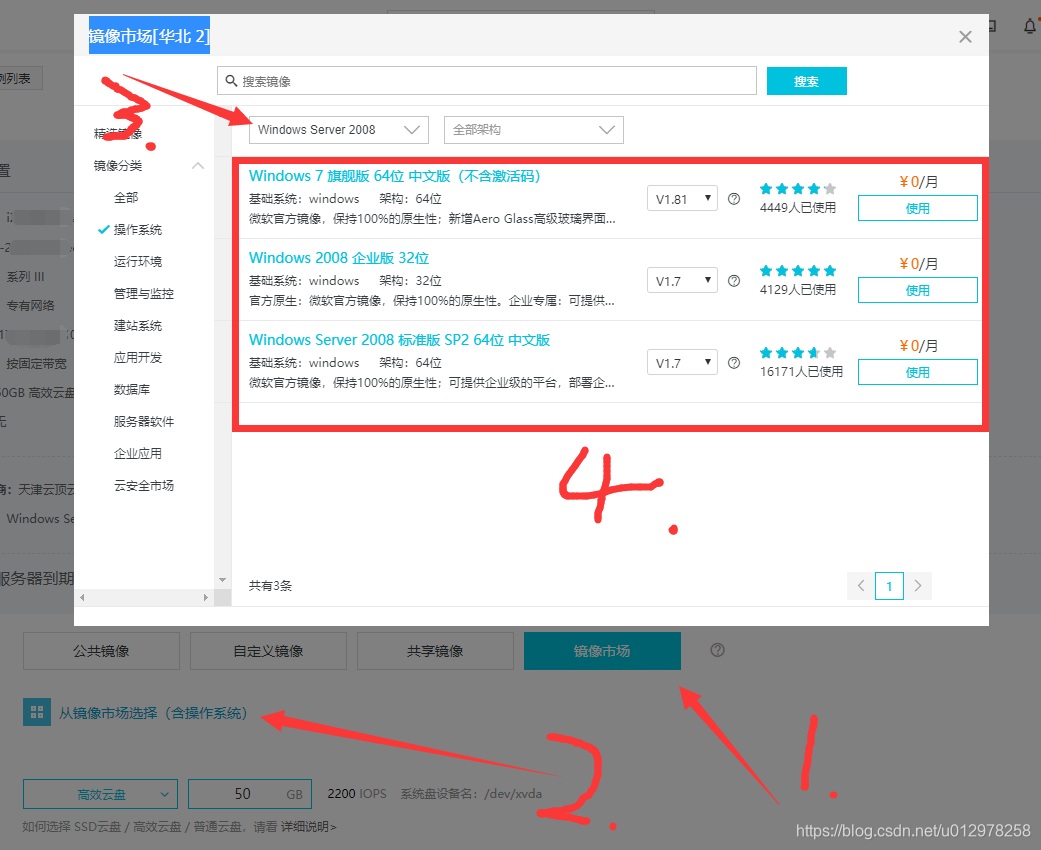Select 服务器软件 category

click(x=143, y=421)
